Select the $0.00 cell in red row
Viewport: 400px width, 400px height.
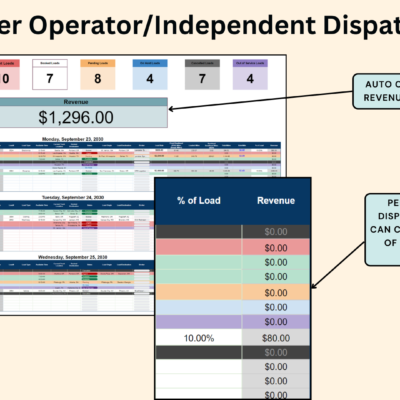pos(276,248)
